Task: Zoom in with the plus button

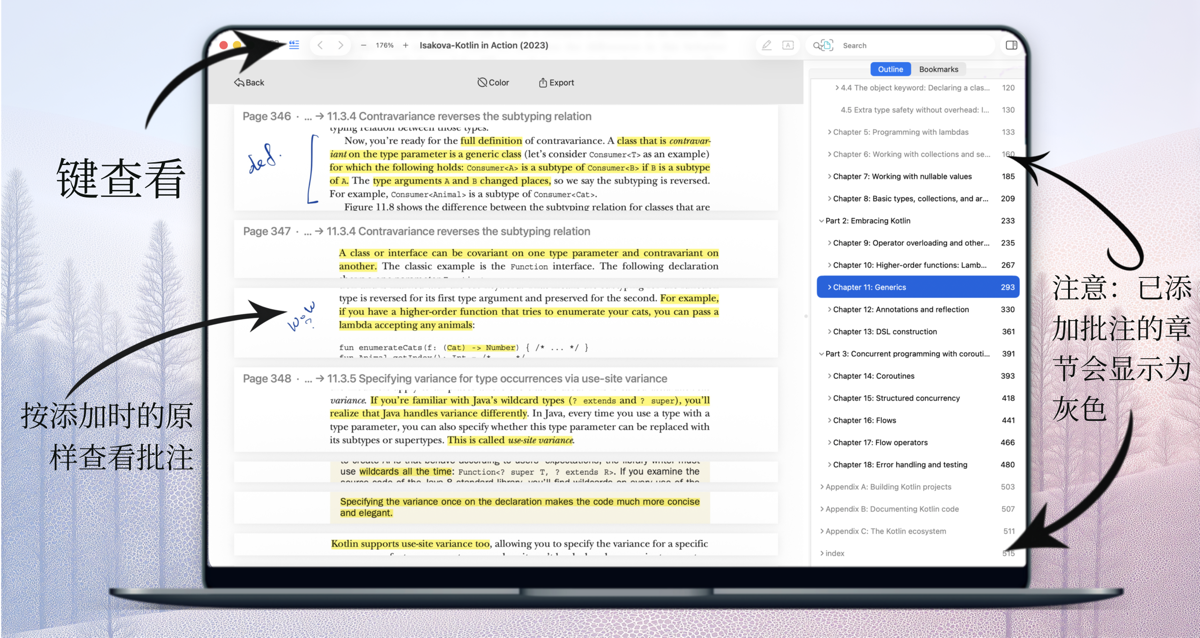Action: (x=405, y=45)
